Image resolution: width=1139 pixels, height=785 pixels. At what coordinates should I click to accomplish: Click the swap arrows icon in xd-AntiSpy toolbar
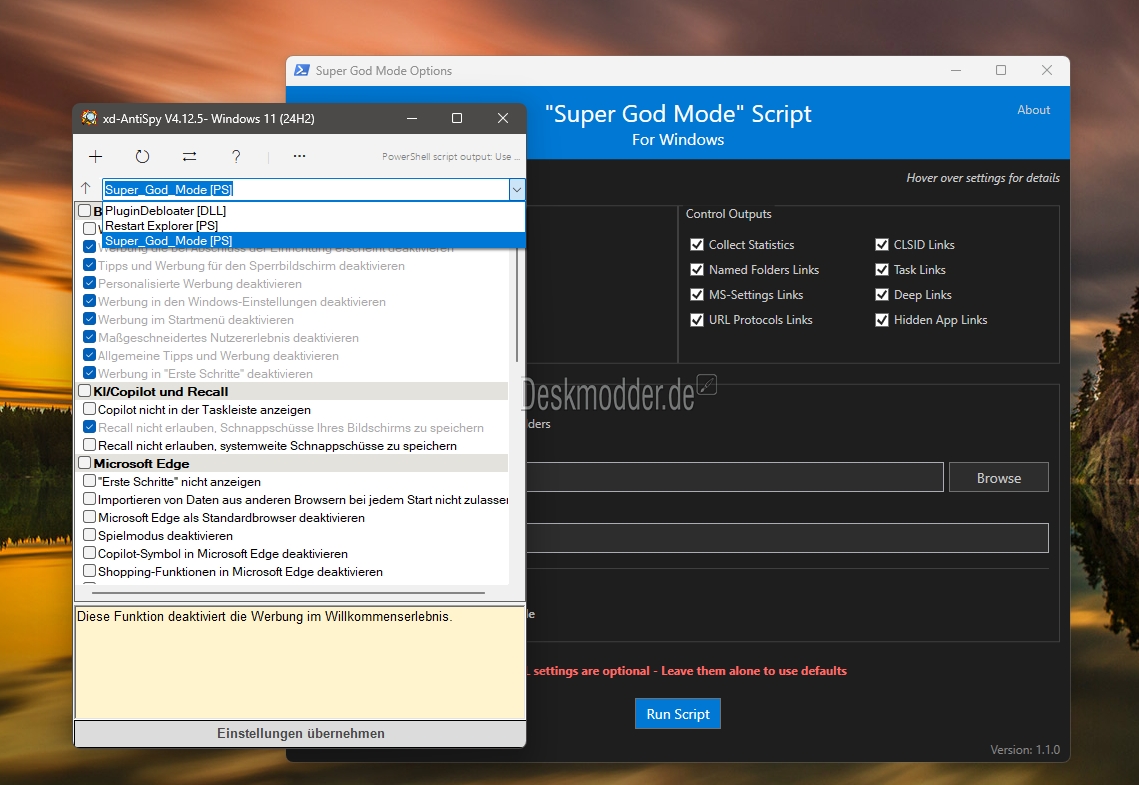190,156
